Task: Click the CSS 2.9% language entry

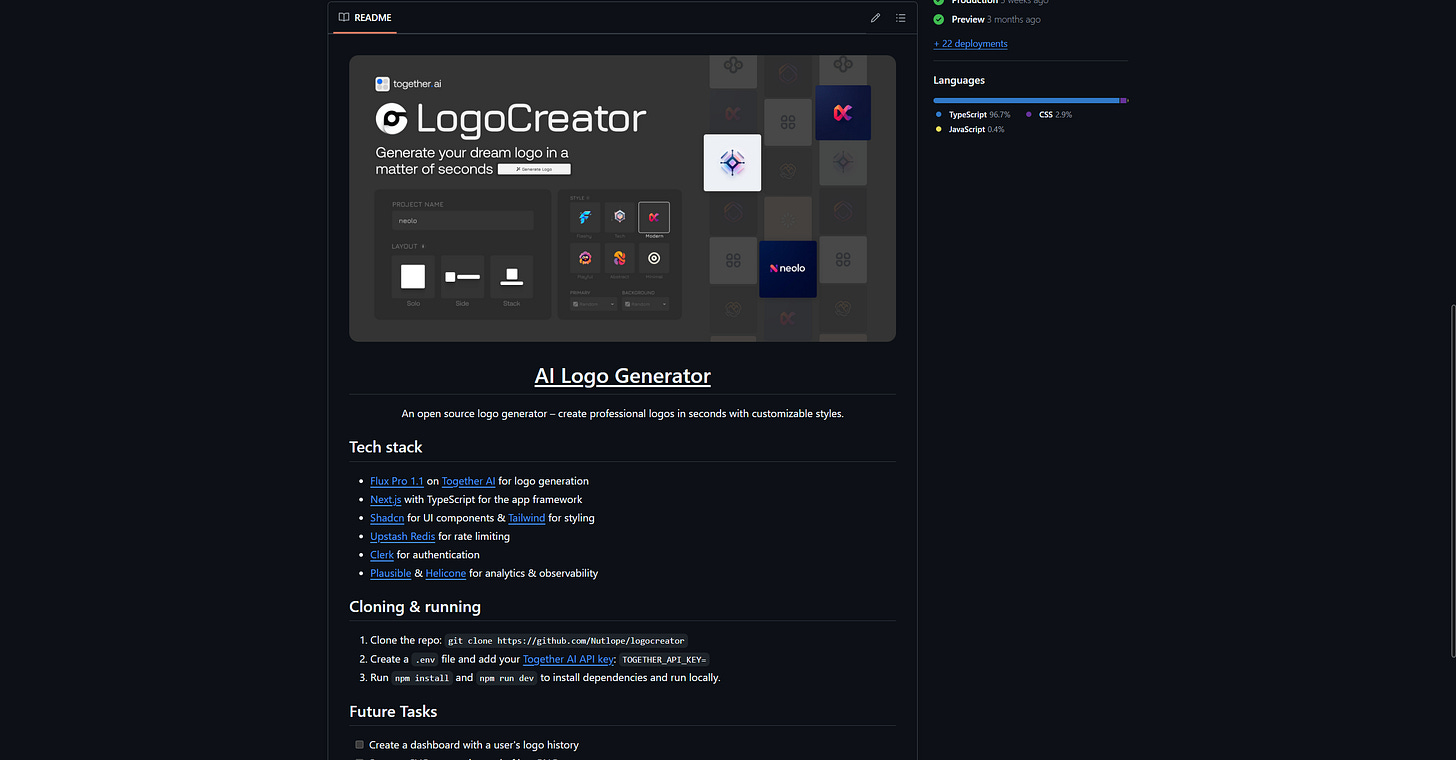Action: point(1048,115)
